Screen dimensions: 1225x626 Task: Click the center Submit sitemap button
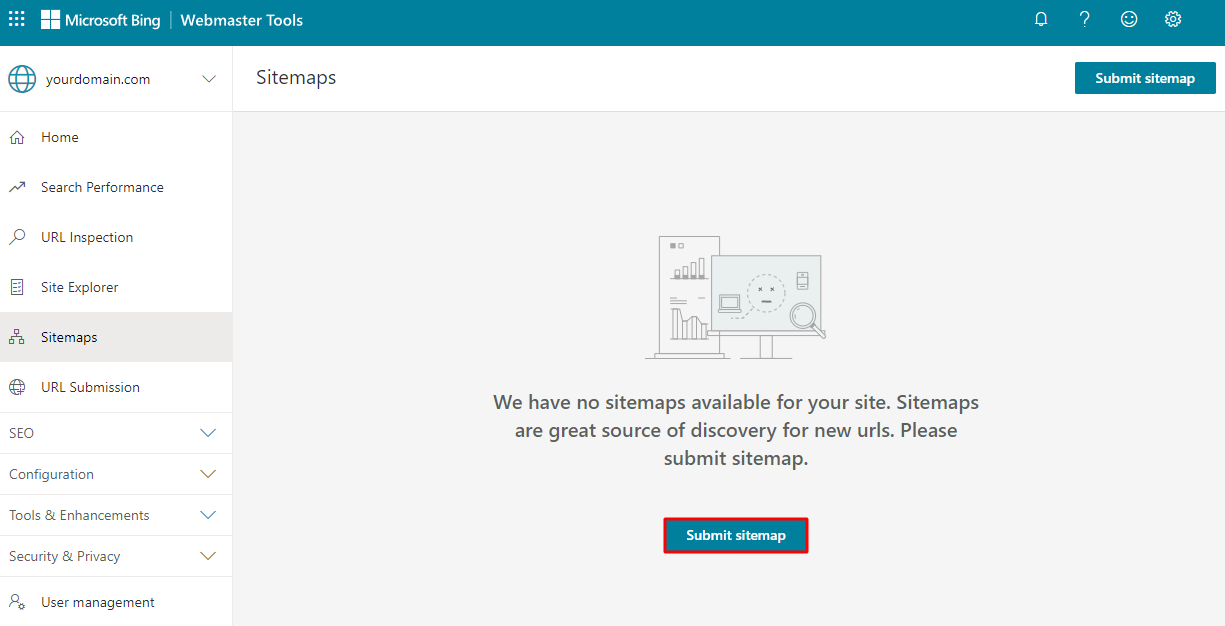[x=736, y=535]
